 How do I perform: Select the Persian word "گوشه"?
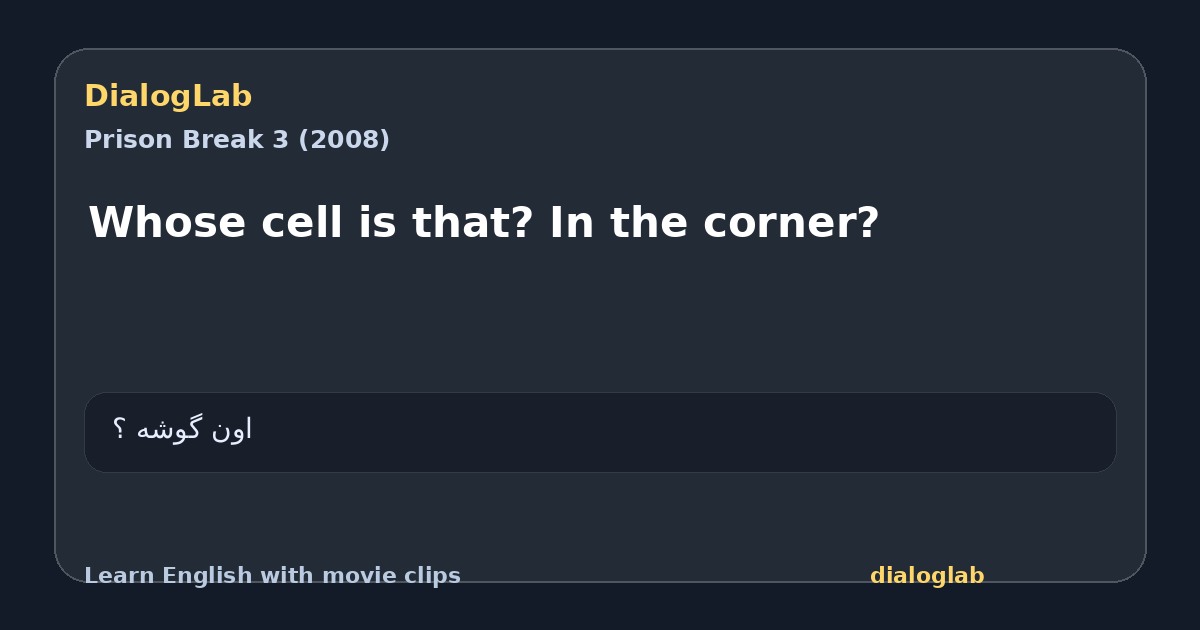[170, 430]
